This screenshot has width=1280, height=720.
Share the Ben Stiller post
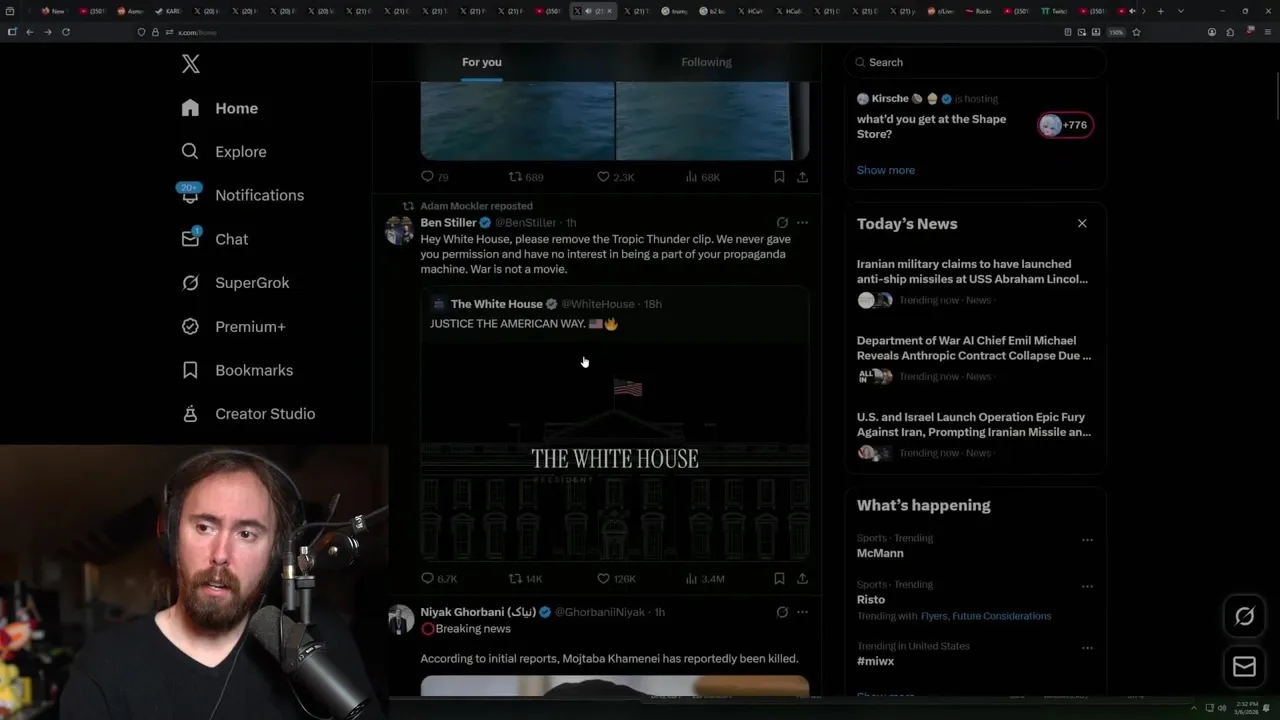802,579
